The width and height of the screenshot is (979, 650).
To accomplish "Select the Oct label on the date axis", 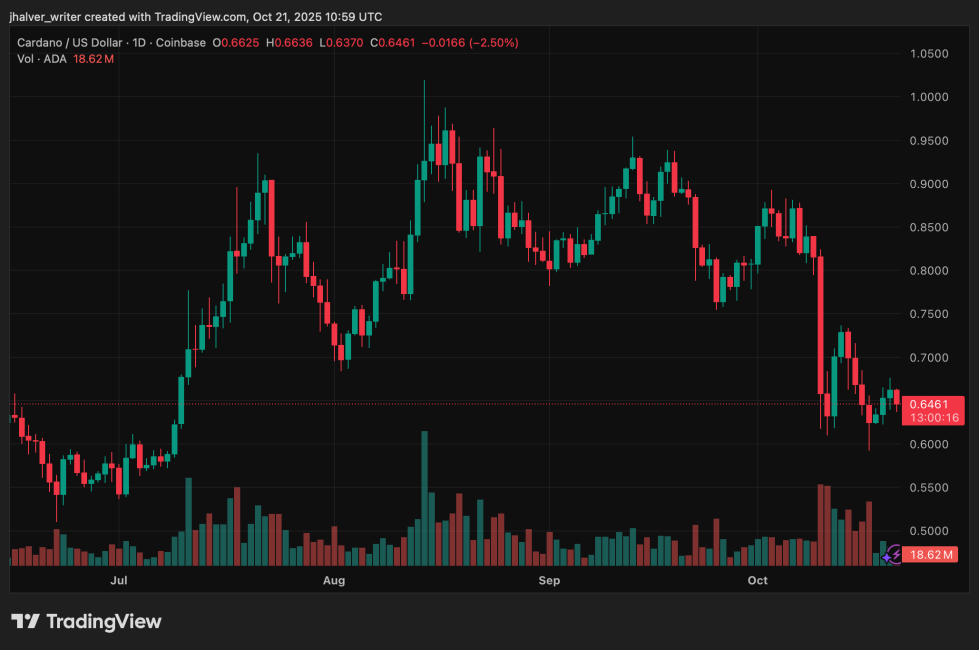I will (757, 580).
